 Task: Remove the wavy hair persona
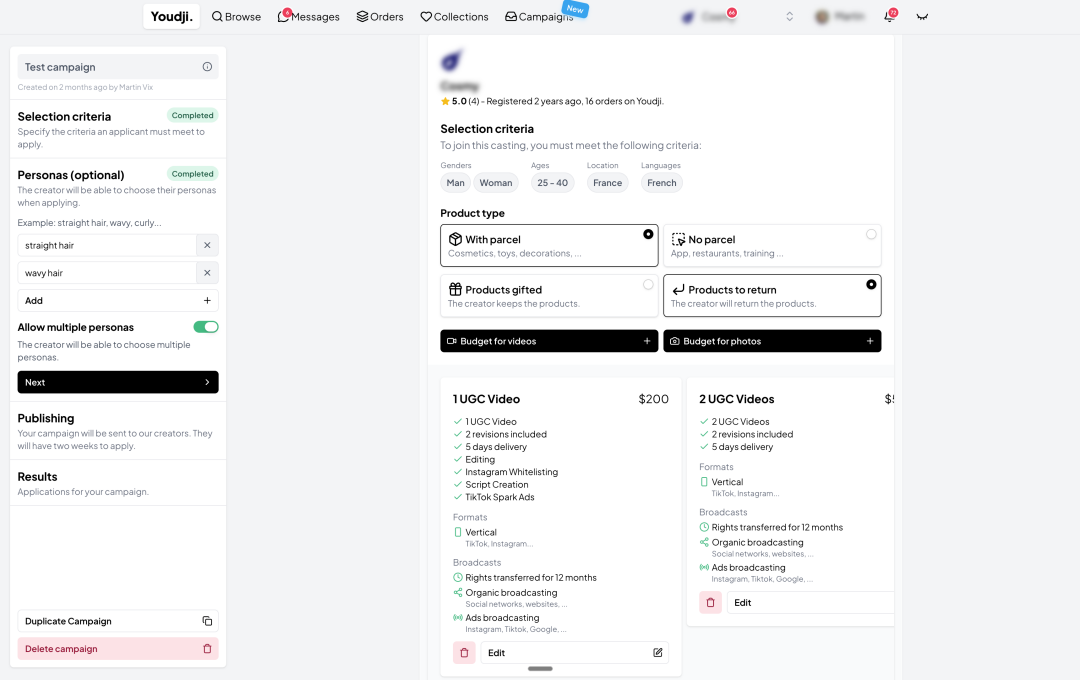[207, 273]
